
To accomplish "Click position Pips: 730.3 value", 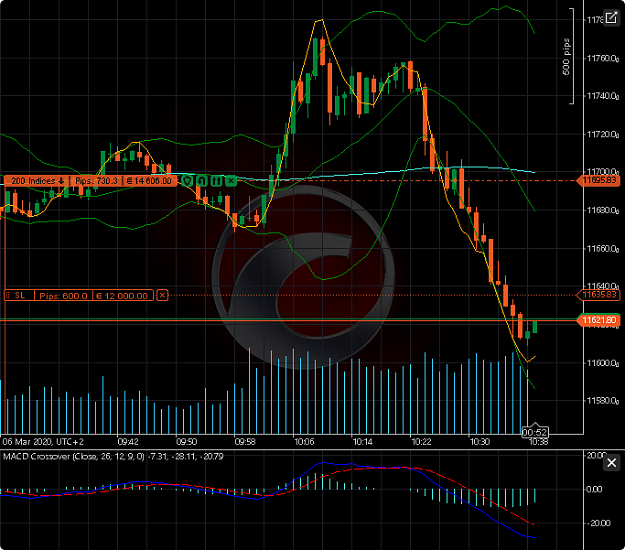I will point(96,181).
